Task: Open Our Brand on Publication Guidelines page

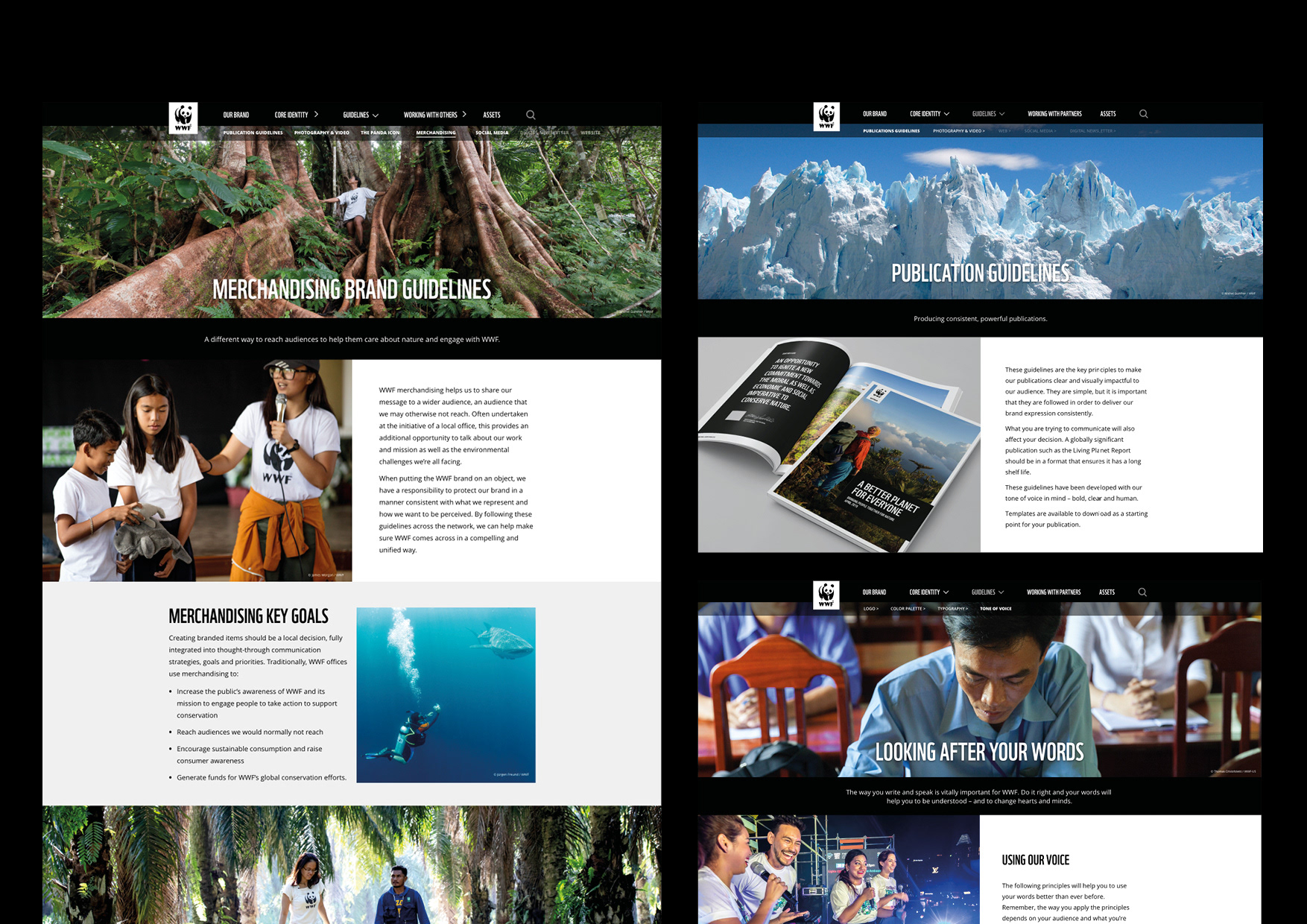Action: [x=875, y=114]
